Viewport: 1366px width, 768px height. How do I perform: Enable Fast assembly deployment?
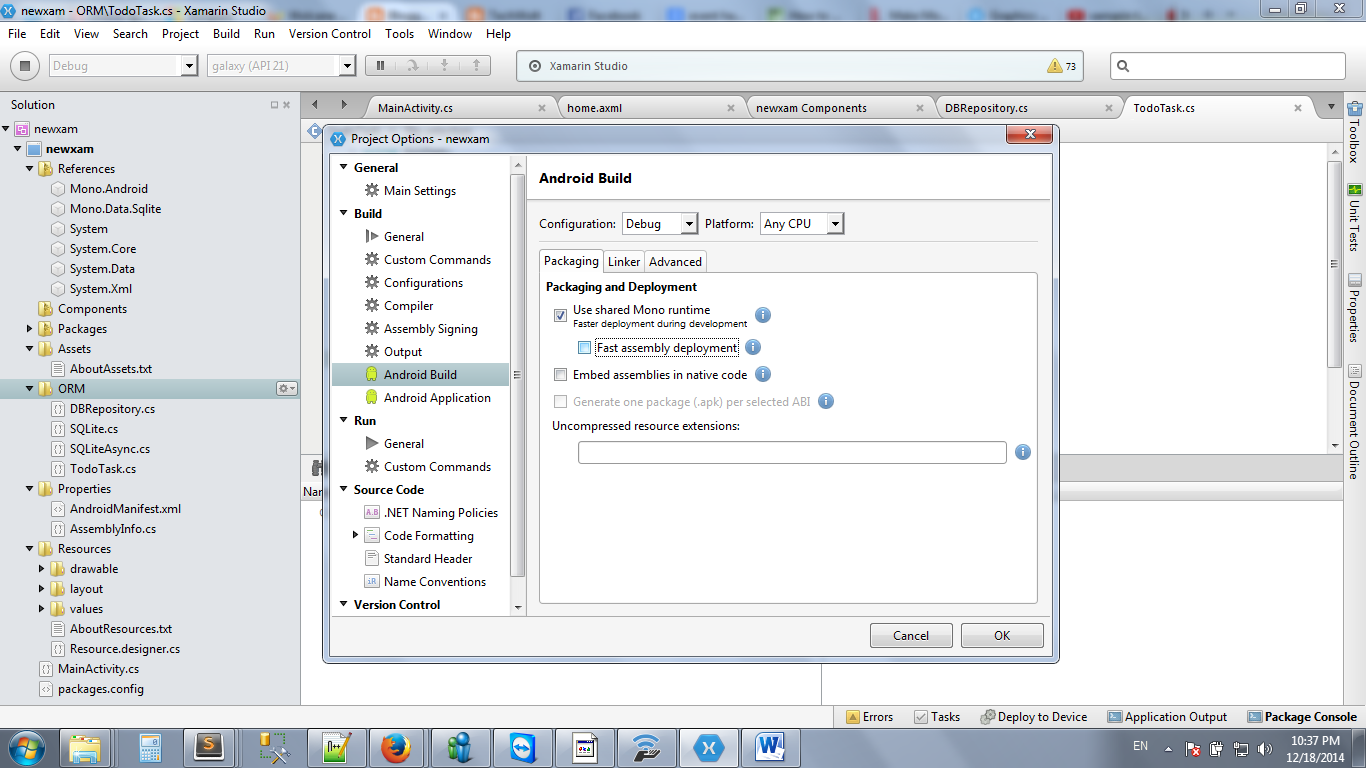(584, 347)
